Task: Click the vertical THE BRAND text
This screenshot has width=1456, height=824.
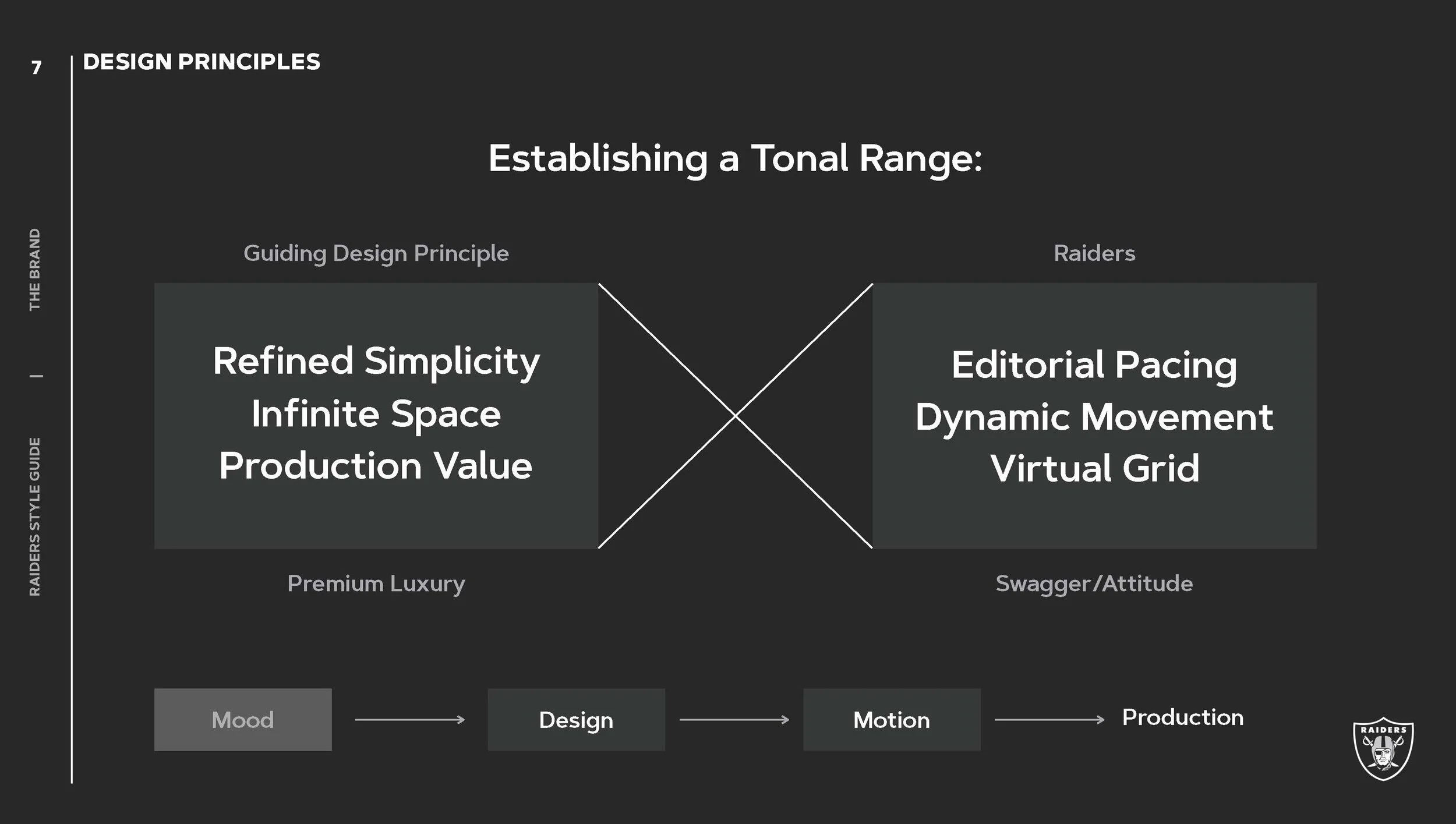Action: tap(35, 269)
